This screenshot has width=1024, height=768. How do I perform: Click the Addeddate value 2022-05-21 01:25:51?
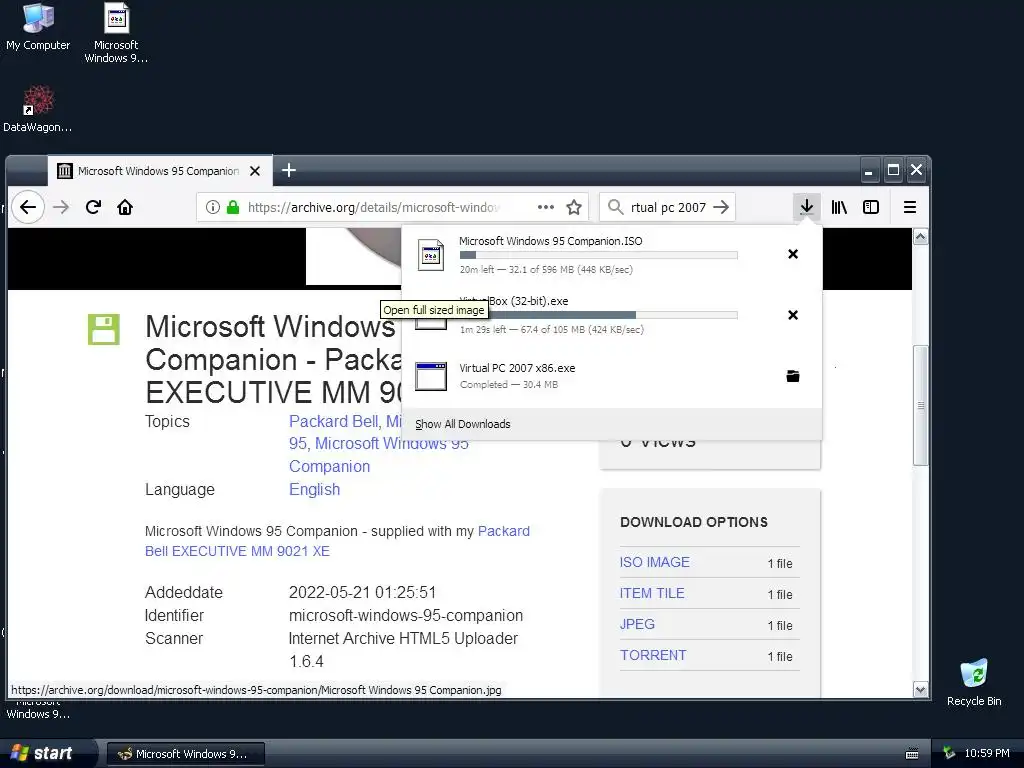point(362,593)
